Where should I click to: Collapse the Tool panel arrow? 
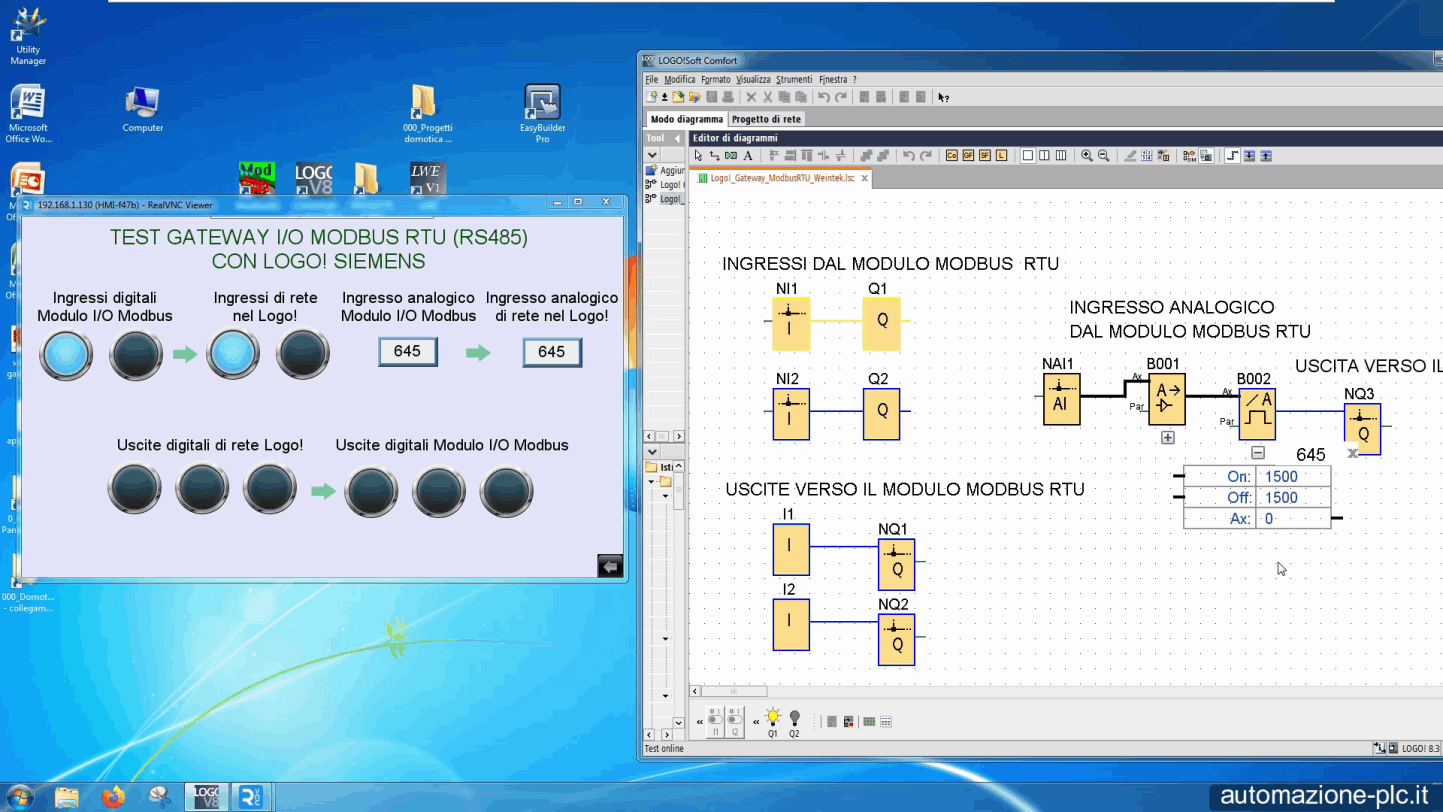(x=677, y=138)
